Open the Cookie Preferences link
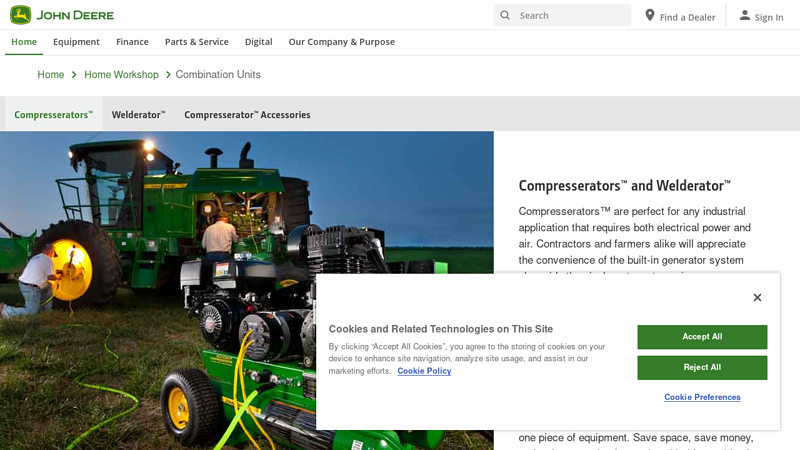 click(702, 397)
